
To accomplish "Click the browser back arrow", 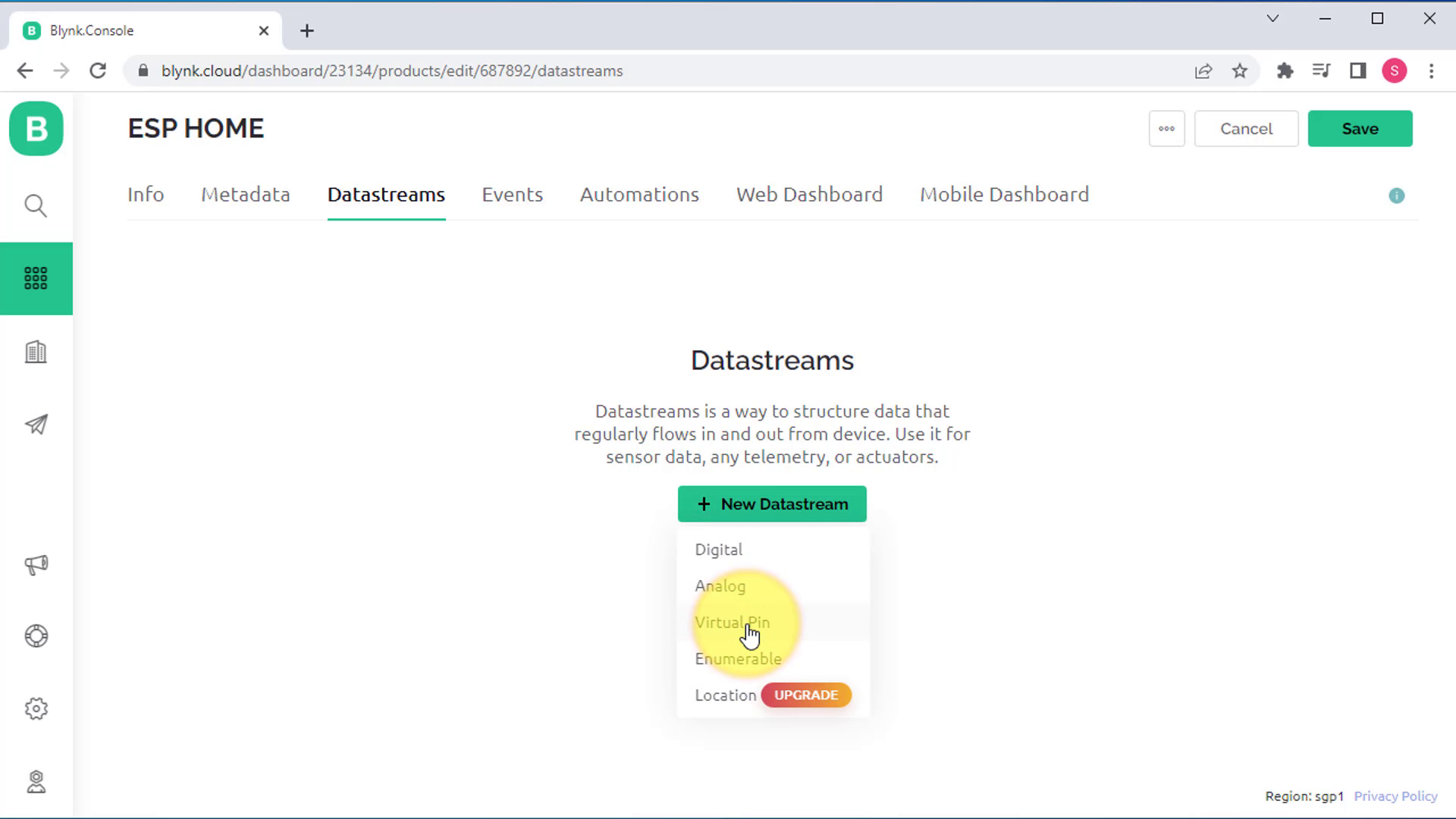I will (x=25, y=71).
